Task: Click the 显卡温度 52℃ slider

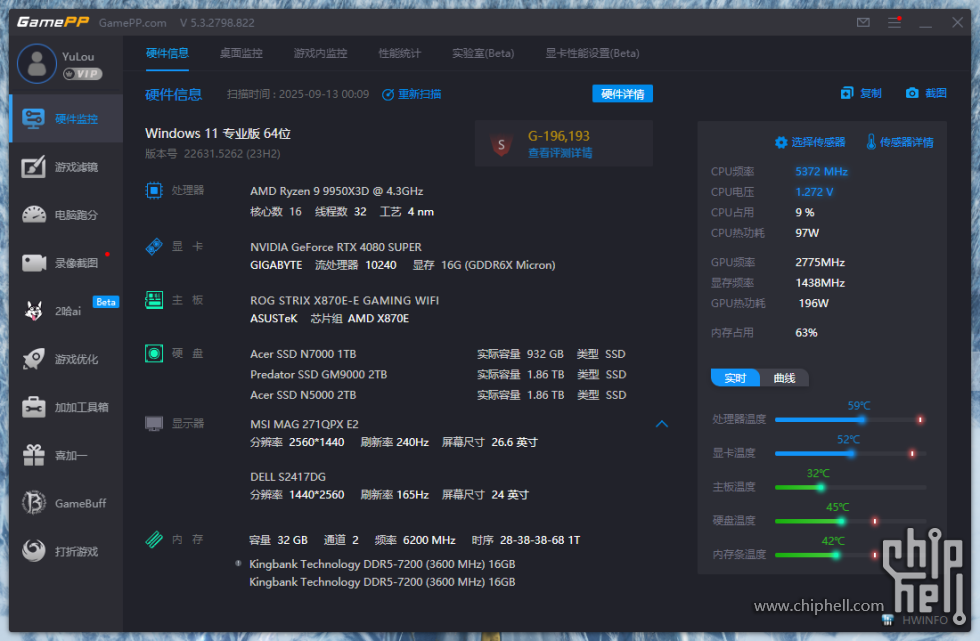Action: 850,453
